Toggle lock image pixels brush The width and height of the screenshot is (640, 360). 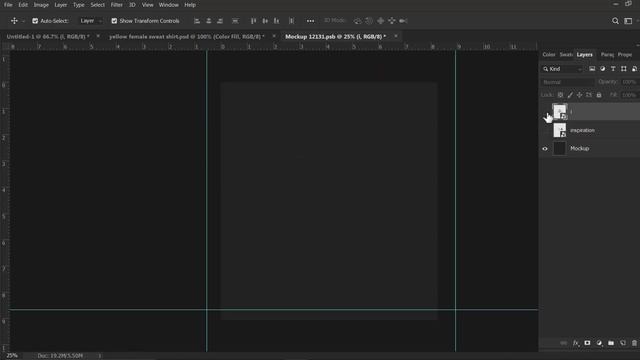570,95
